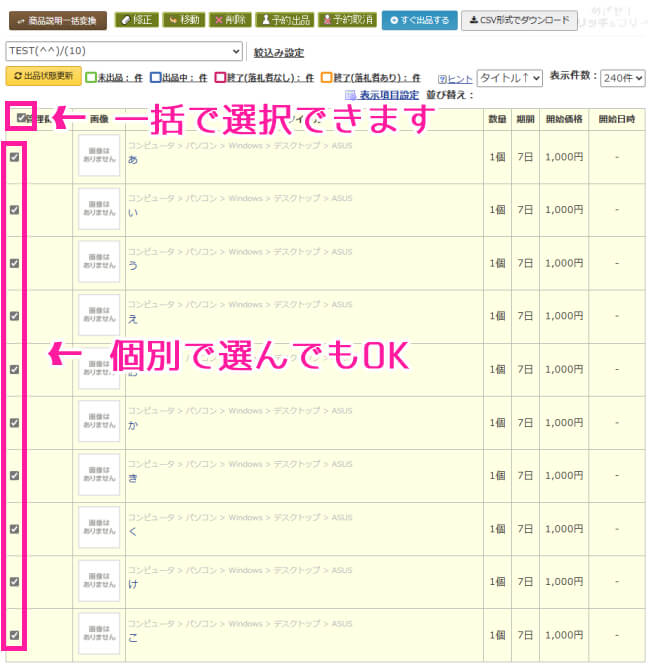Click the 予約出品 scheduled listing button
Viewport: 650px width, 667px height.
pyautogui.click(x=283, y=20)
